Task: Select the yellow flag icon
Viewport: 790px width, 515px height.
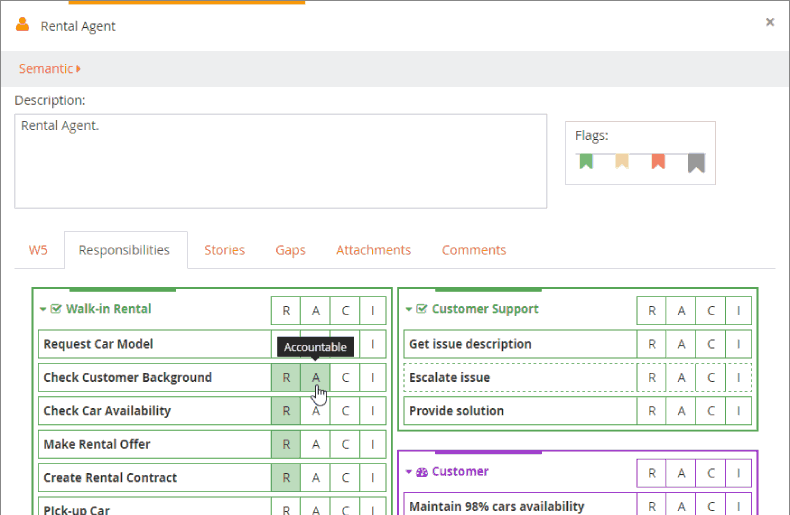Action: [x=622, y=161]
